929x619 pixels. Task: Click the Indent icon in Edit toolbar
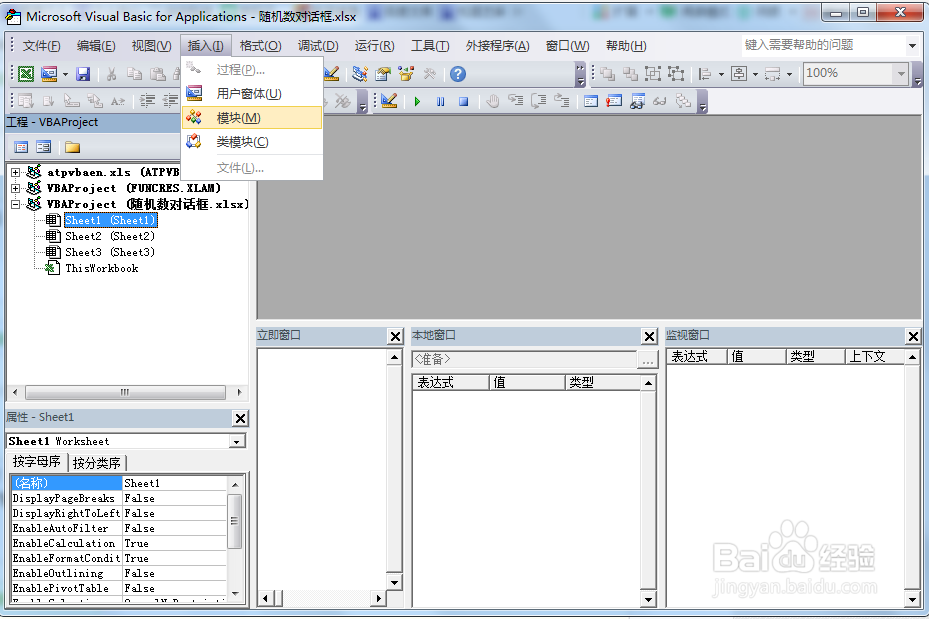(x=147, y=101)
